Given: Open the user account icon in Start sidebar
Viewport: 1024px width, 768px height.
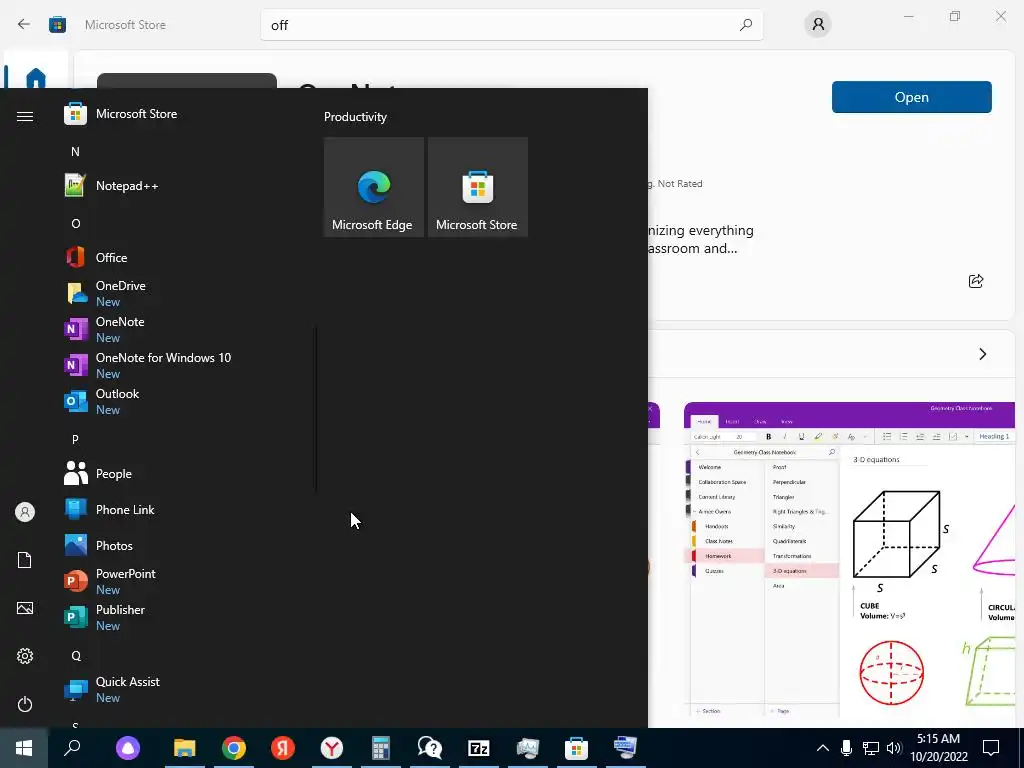Looking at the screenshot, I should click(25, 512).
